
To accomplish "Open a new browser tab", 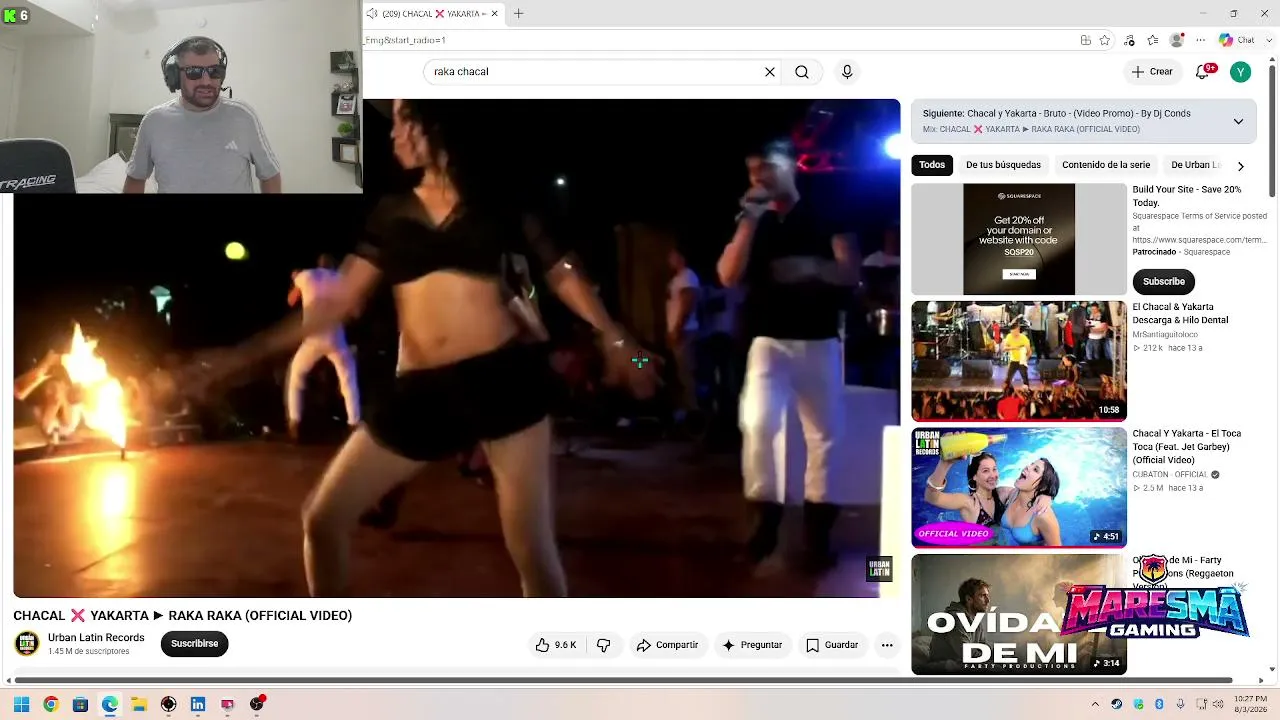I will click(x=518, y=14).
